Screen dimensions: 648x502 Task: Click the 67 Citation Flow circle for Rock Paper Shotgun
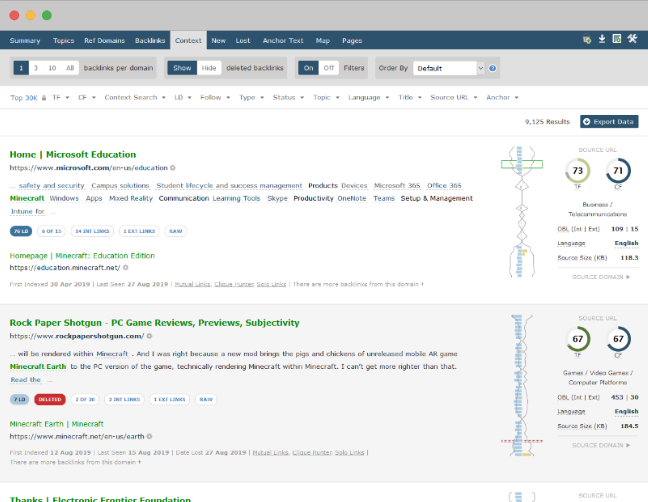tap(618, 339)
